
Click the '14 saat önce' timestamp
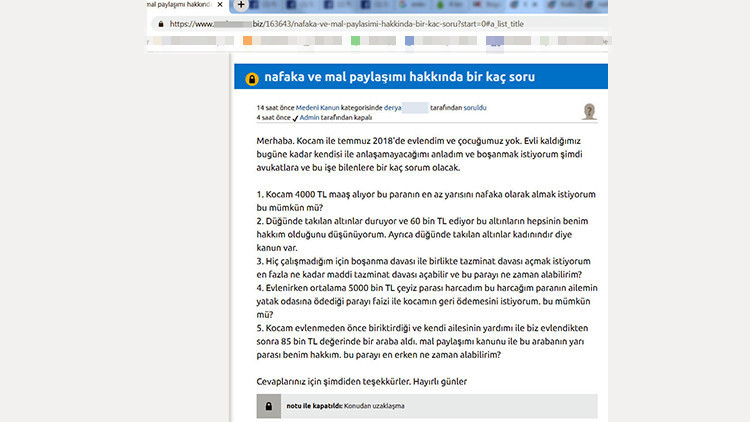pos(274,106)
